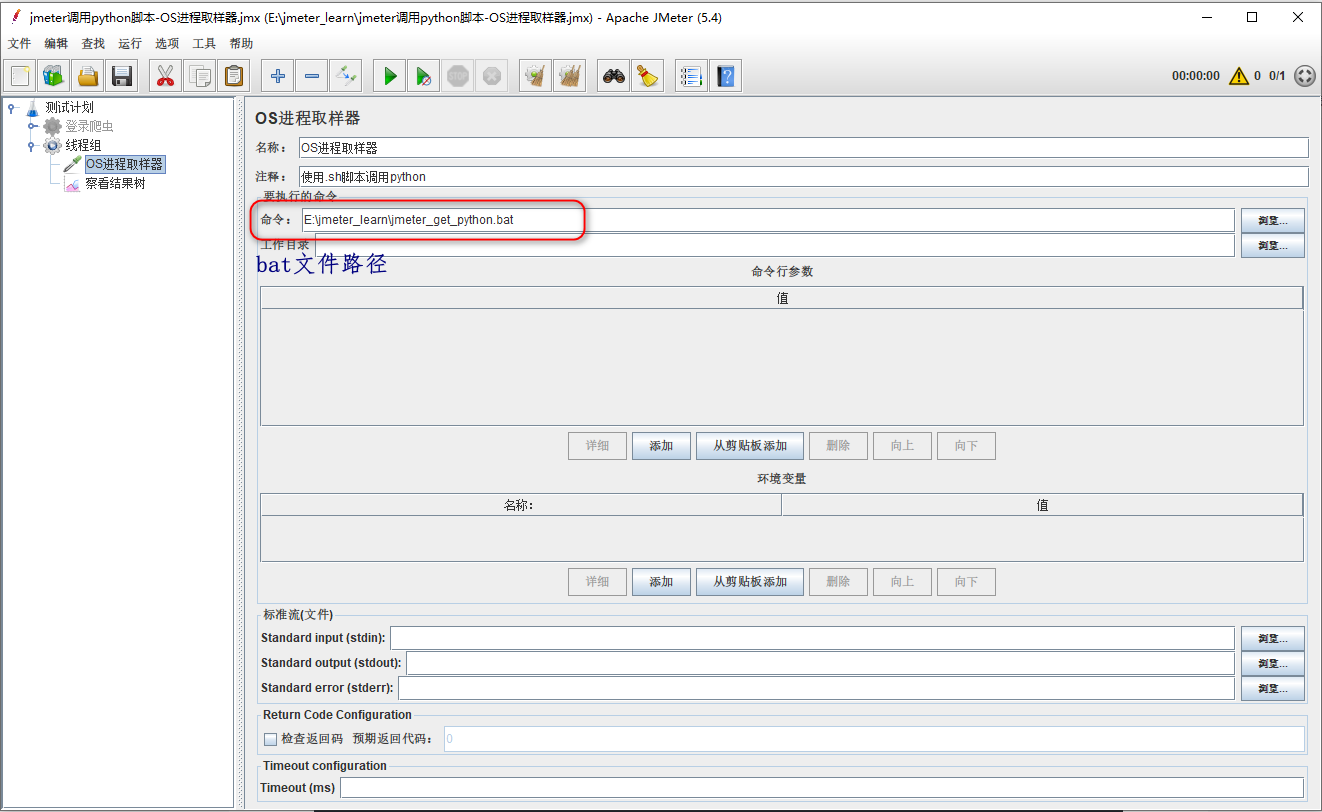This screenshot has width=1322, height=812.
Task: Click the Remove element minus icon
Action: click(311, 75)
